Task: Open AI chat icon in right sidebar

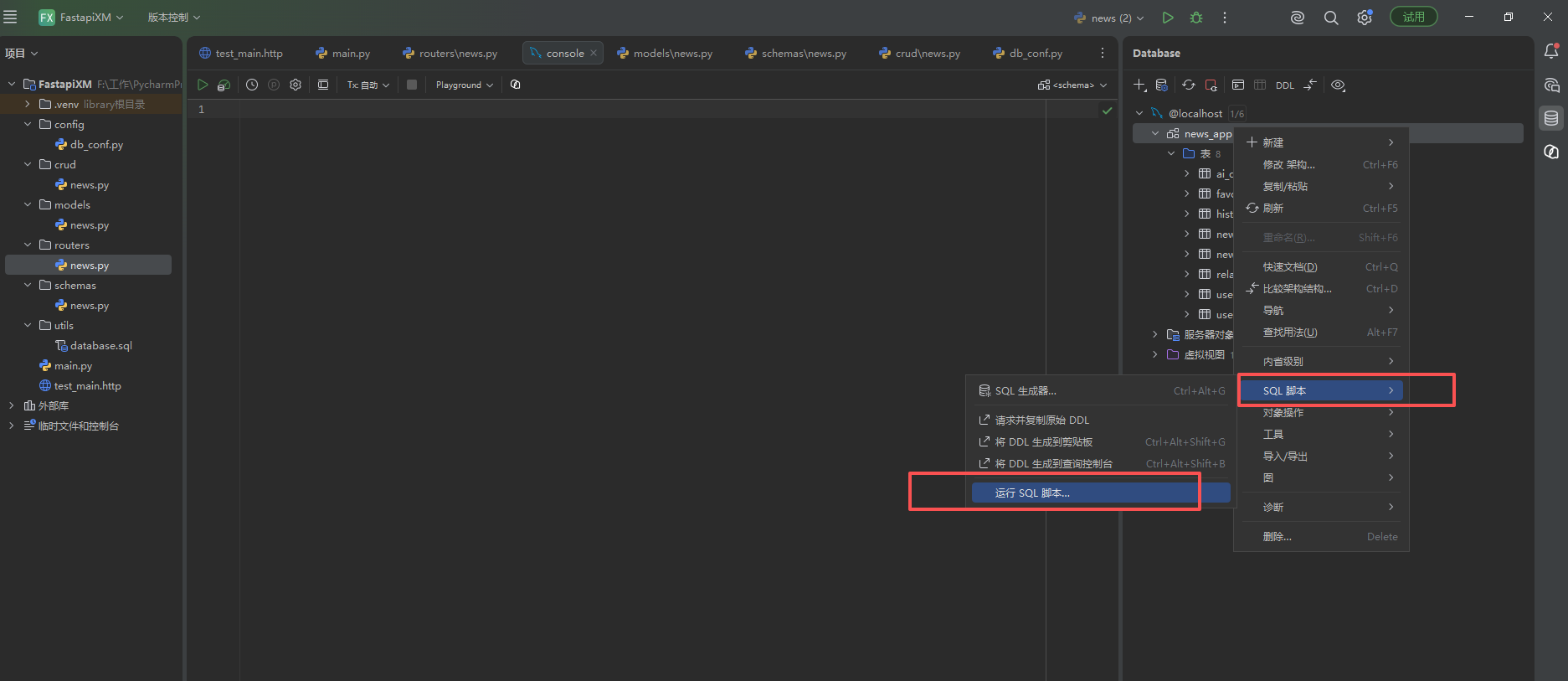Action: [1551, 85]
